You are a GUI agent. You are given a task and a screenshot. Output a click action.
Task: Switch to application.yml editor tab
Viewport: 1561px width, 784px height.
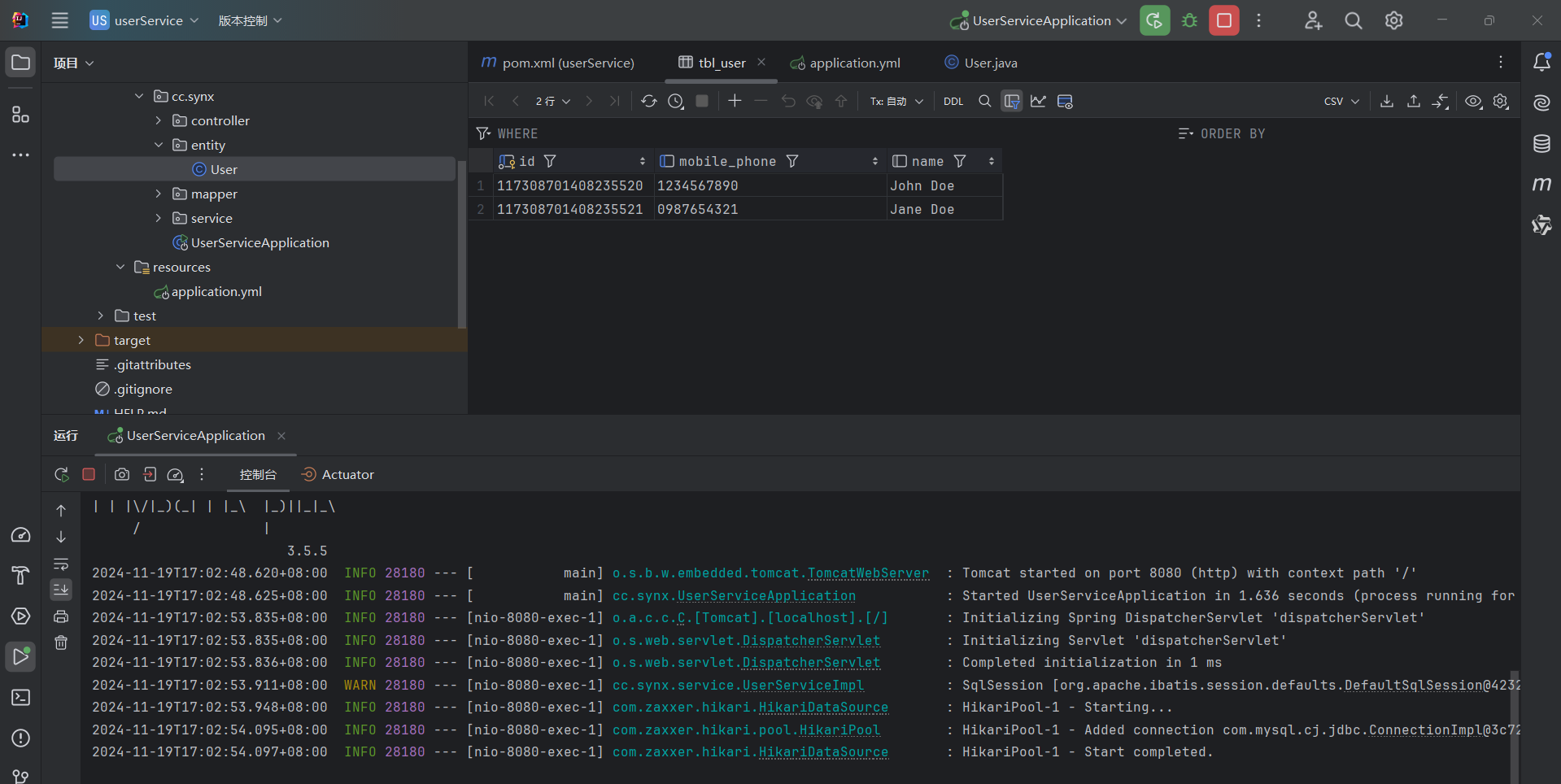[x=845, y=63]
